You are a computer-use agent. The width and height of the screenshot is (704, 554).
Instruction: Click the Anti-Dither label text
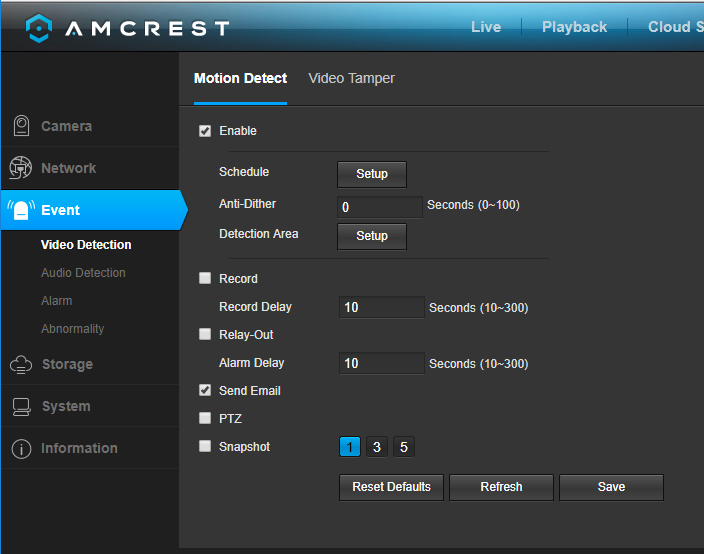(247, 204)
